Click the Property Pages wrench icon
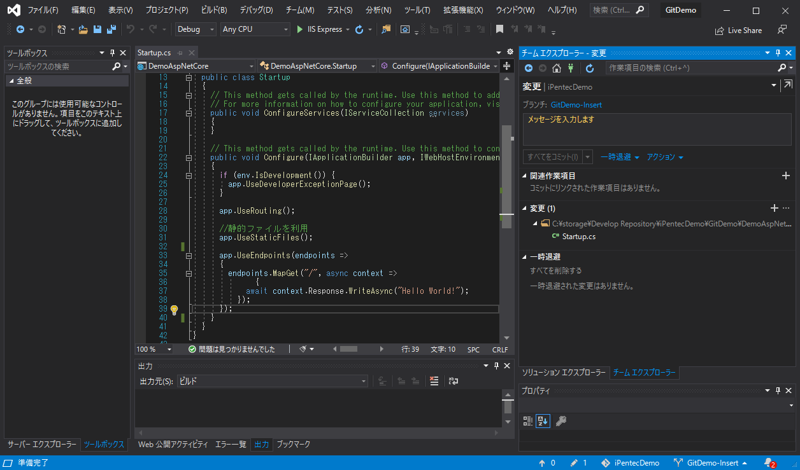This screenshot has width=800, height=470. point(561,421)
